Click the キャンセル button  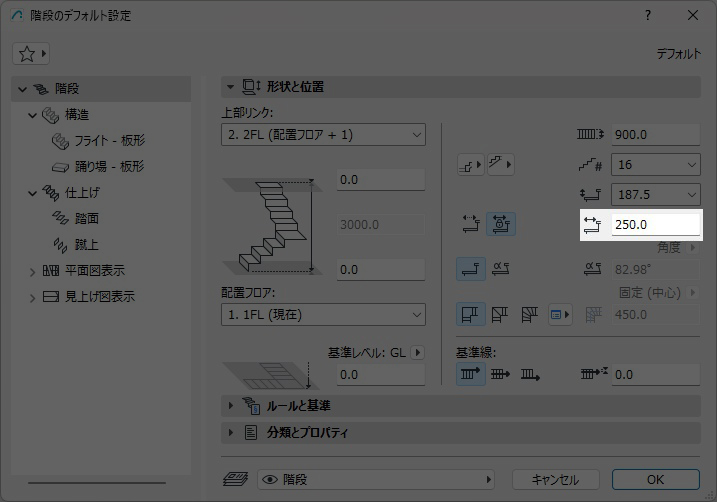[554, 479]
